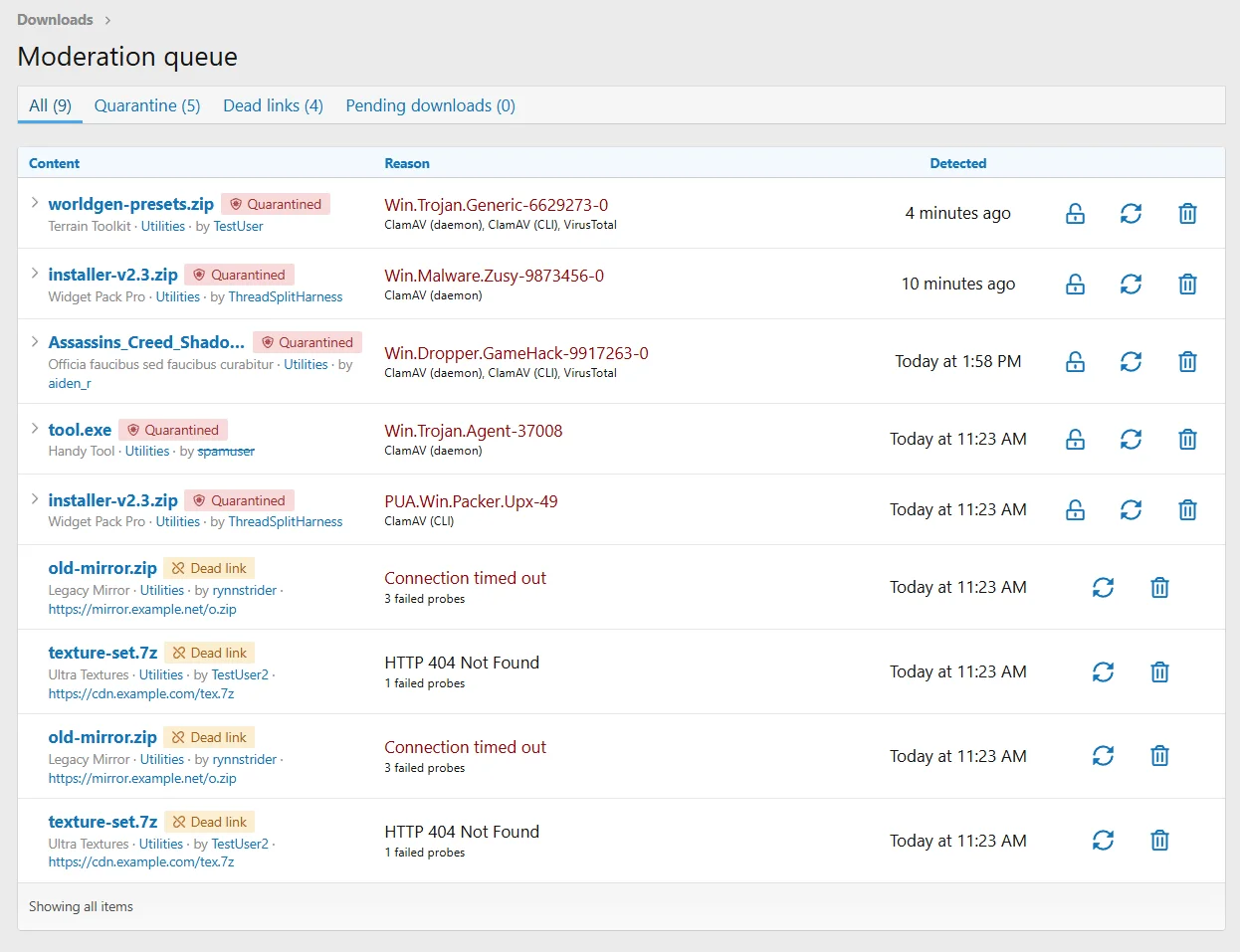This screenshot has width=1240, height=952.
Task: Open the Assassins_Creed_Shado... file link
Action: (x=146, y=342)
